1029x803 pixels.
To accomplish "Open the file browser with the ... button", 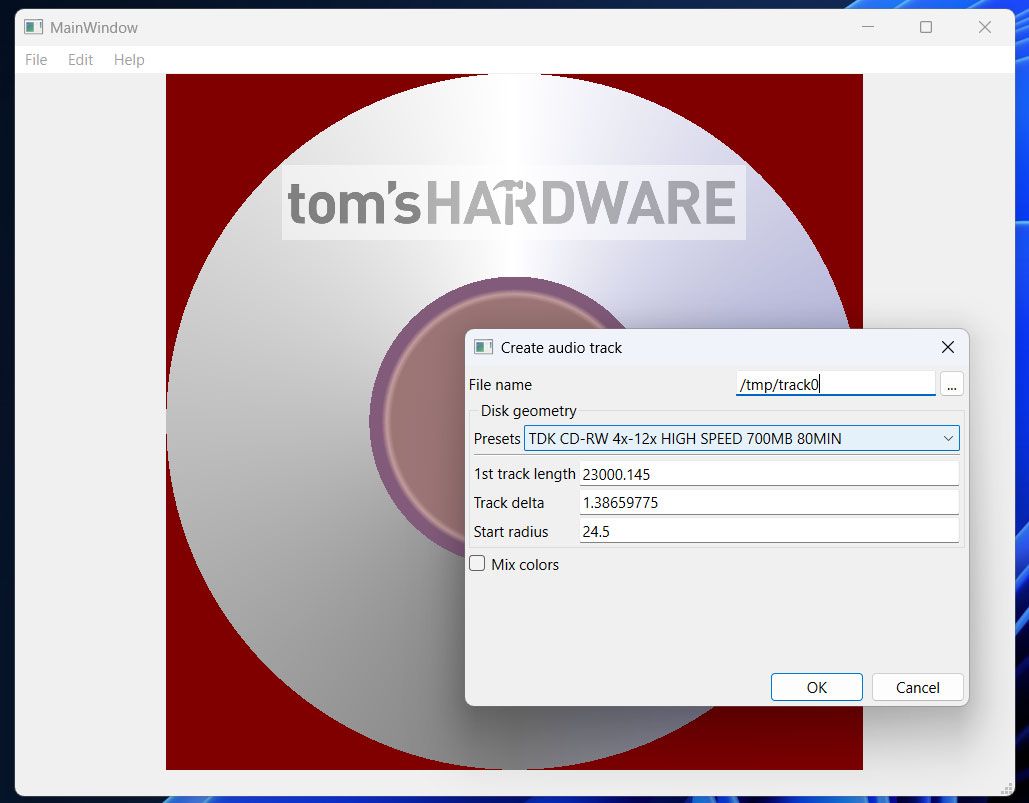I will (951, 384).
